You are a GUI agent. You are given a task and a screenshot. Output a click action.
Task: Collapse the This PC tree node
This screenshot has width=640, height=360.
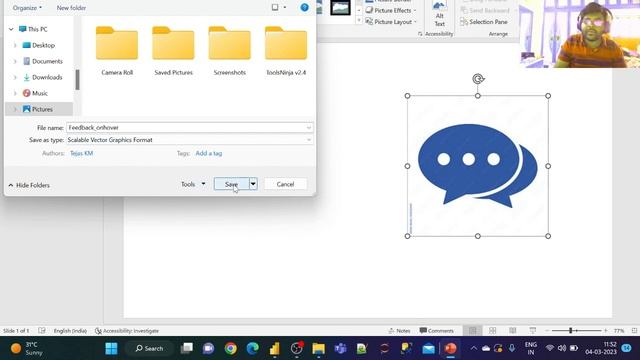11,29
